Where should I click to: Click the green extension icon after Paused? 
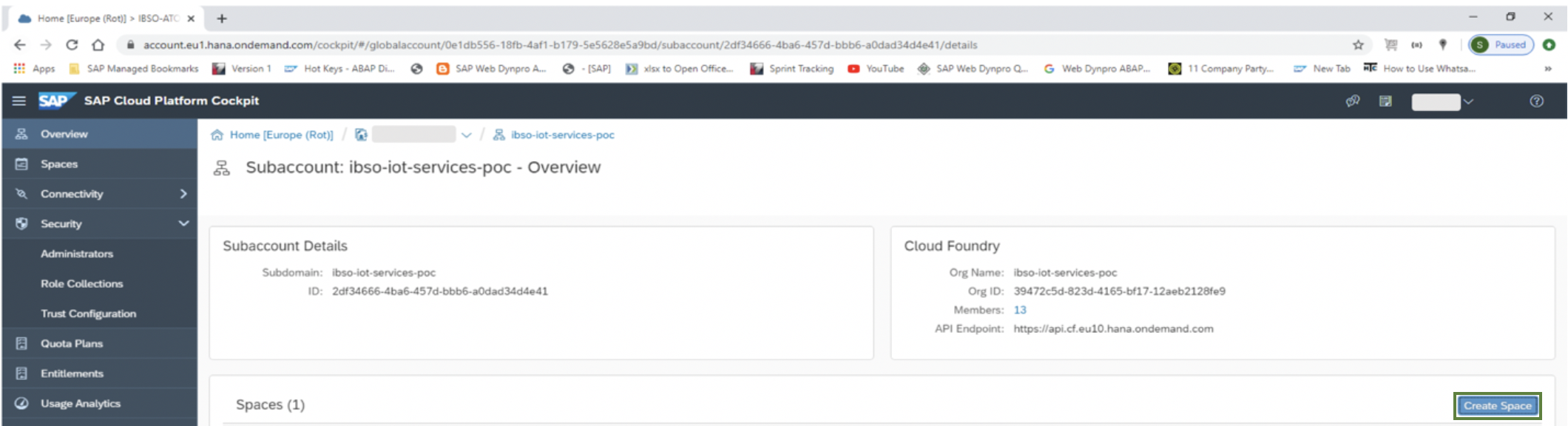click(x=1550, y=45)
